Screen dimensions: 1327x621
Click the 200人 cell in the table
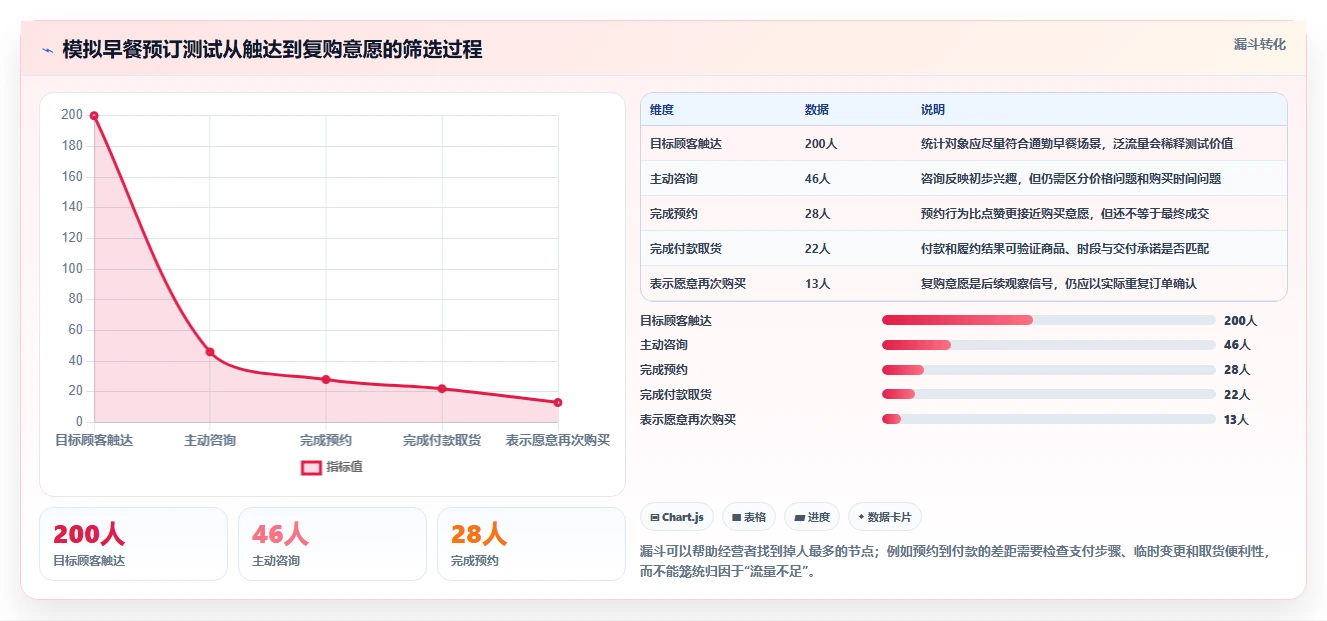coord(821,144)
